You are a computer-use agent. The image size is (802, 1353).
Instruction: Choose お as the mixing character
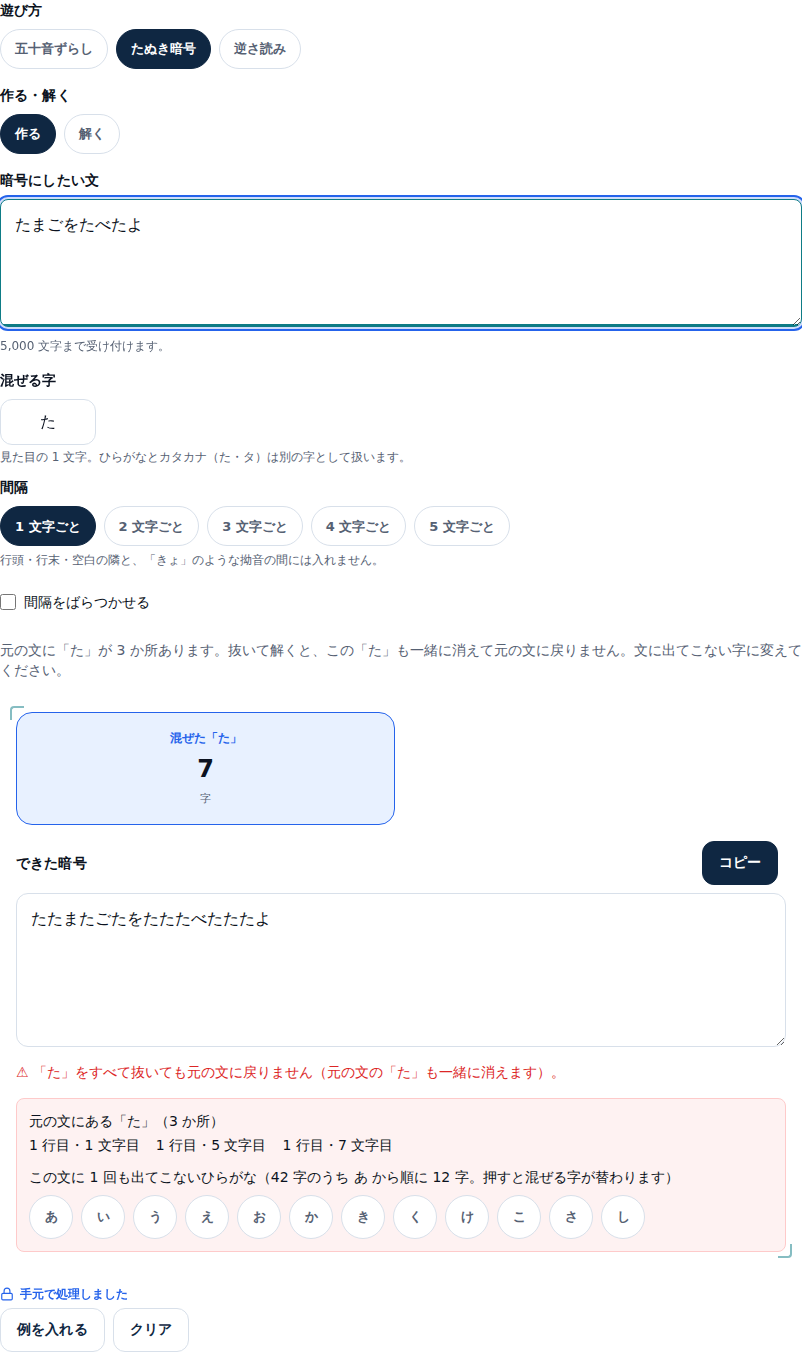pyautogui.click(x=259, y=1217)
